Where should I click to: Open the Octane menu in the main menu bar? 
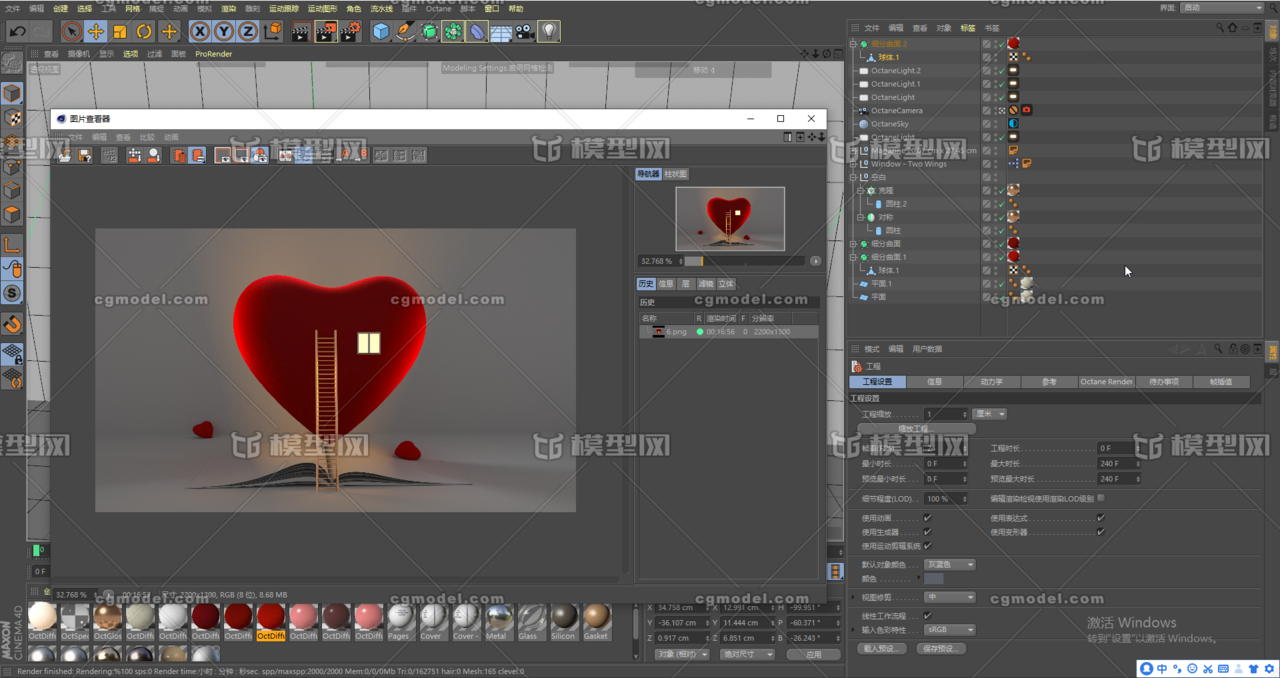[438, 8]
